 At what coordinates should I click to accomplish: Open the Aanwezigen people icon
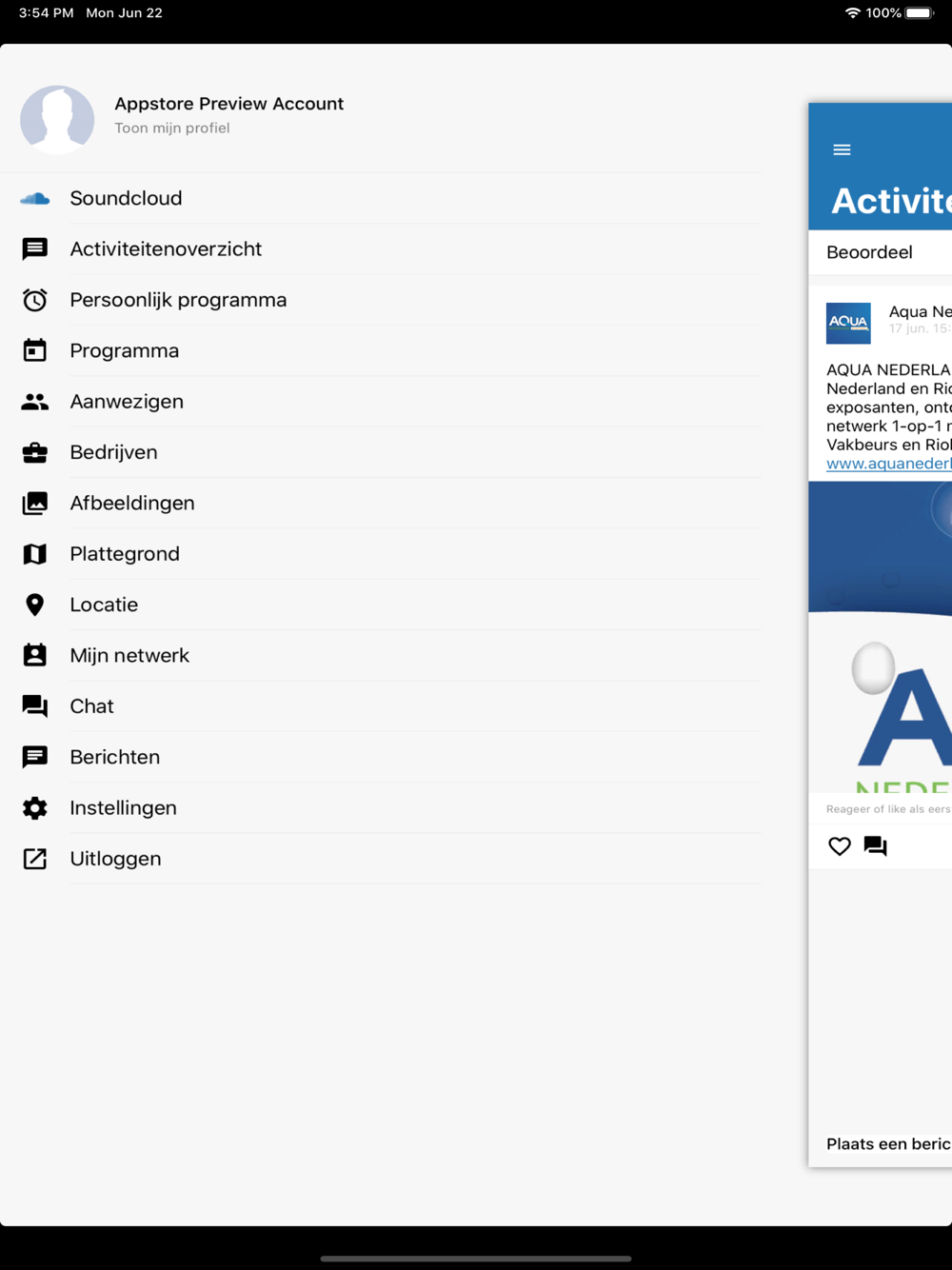(x=35, y=402)
